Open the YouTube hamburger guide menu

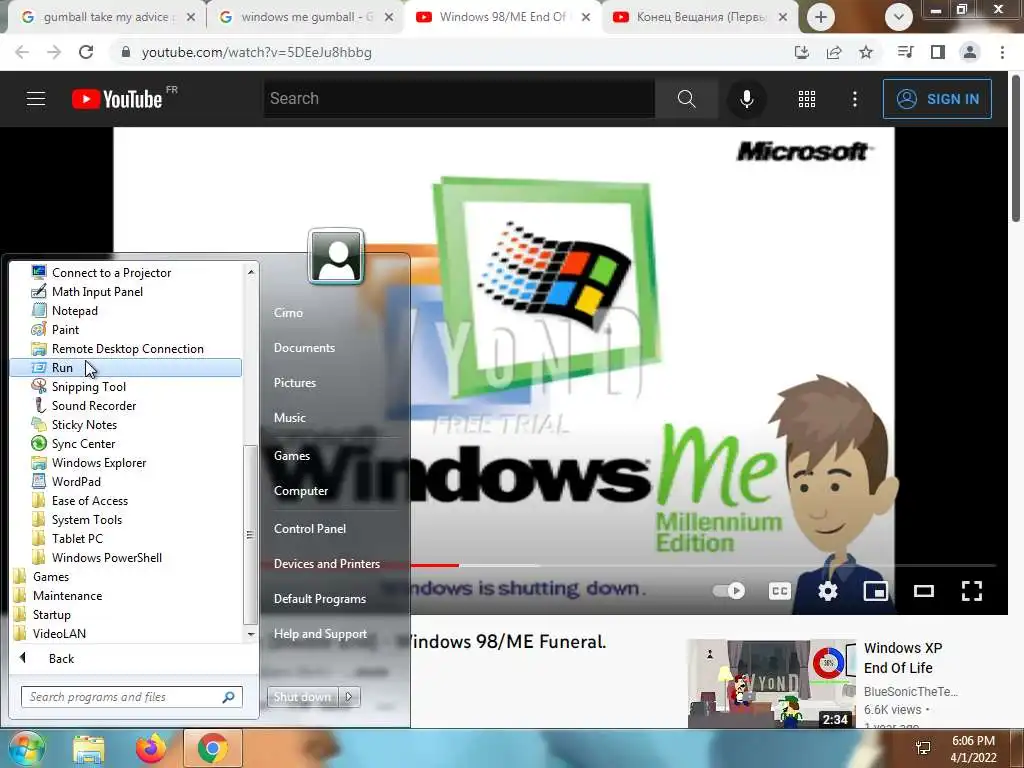point(36,99)
